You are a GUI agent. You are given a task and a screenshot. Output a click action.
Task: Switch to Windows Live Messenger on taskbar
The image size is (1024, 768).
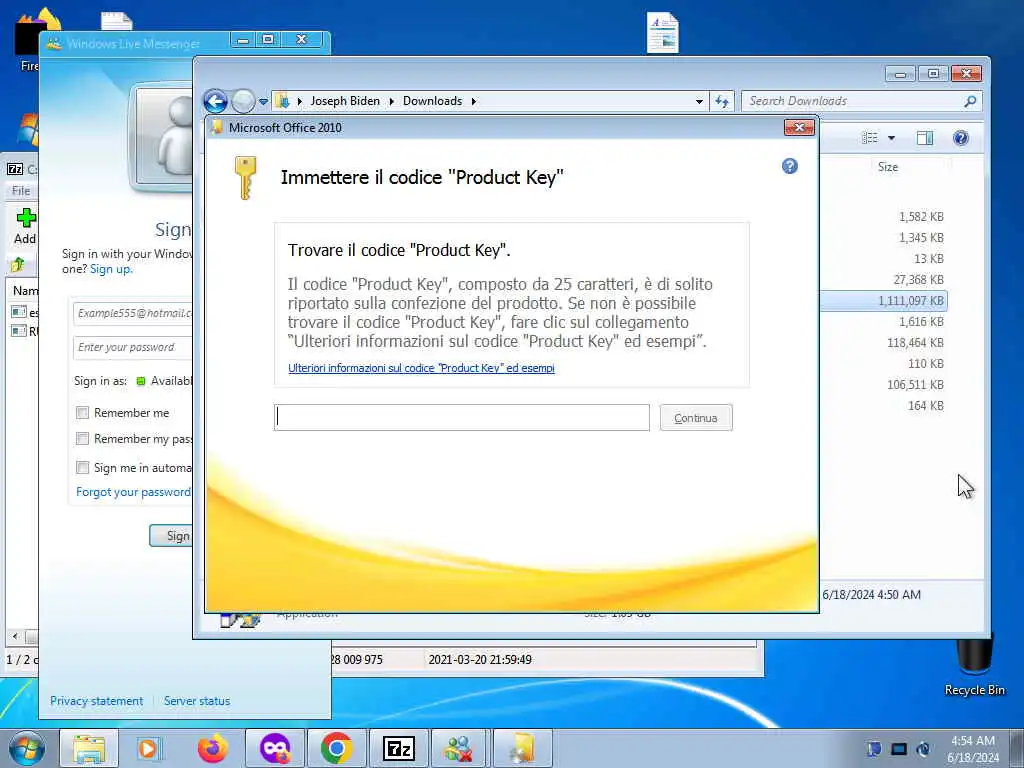460,748
